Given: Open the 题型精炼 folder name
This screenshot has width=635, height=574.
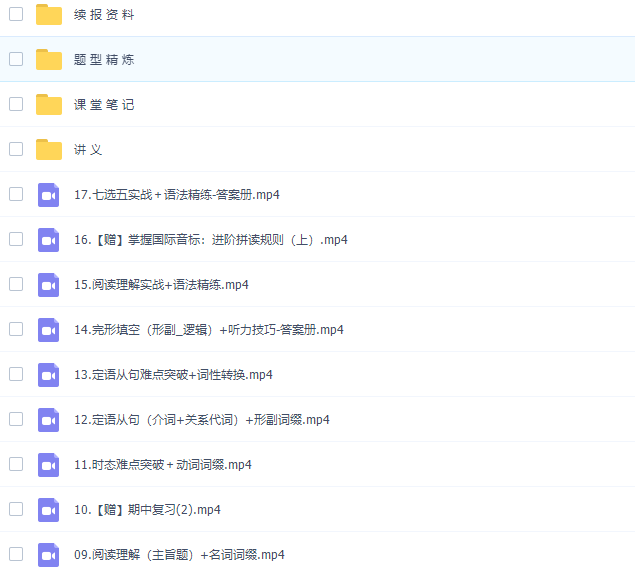Looking at the screenshot, I should coord(104,60).
